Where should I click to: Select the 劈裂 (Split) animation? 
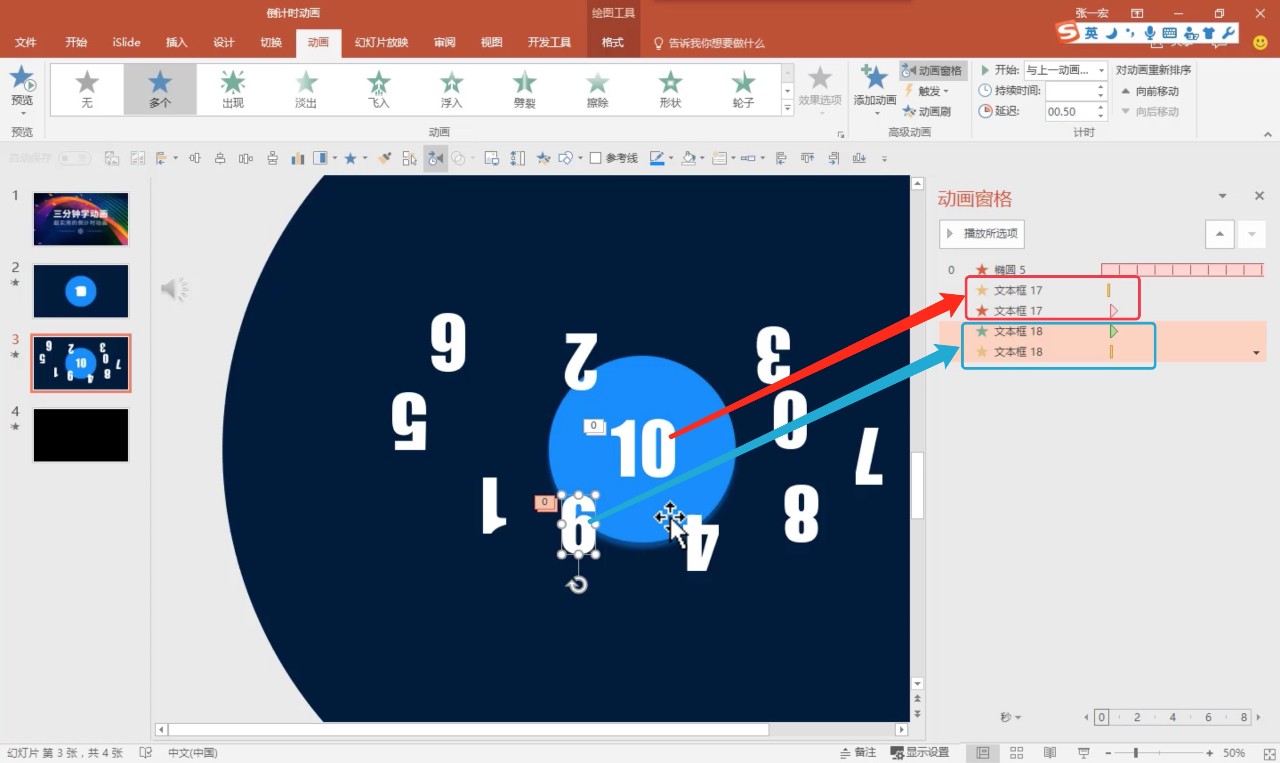click(x=524, y=89)
